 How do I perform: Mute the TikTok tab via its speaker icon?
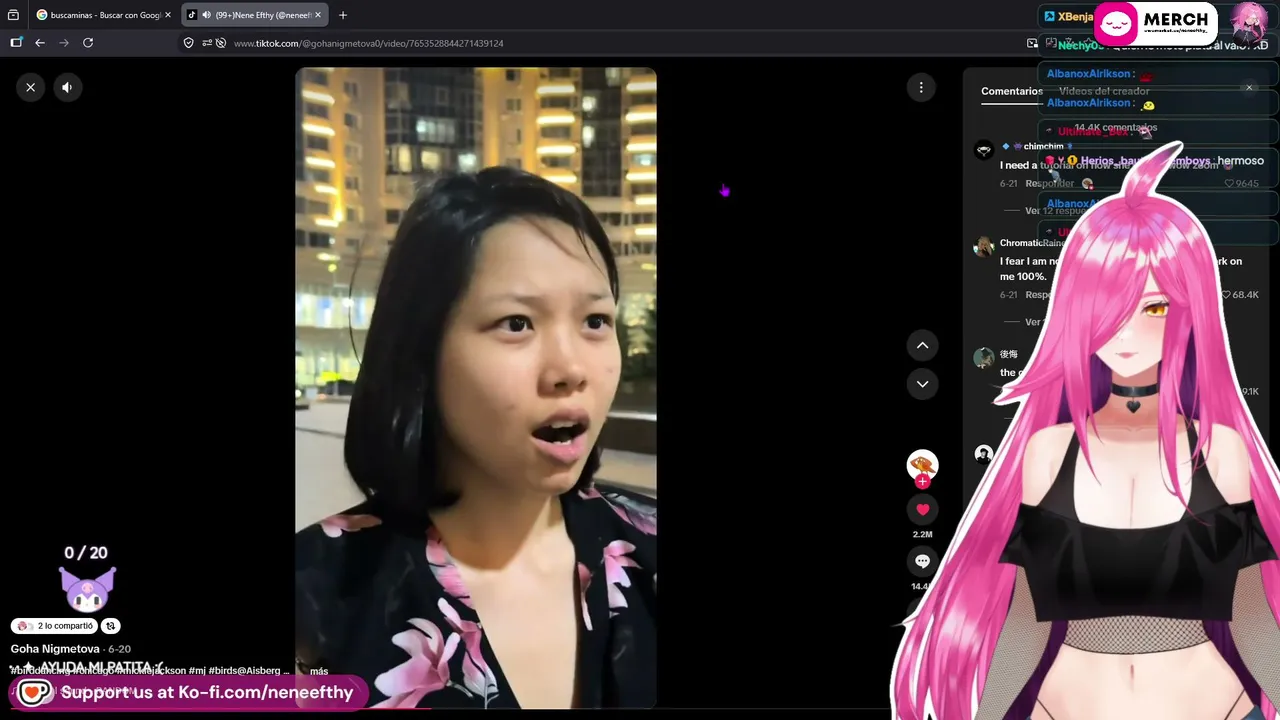[x=206, y=15]
